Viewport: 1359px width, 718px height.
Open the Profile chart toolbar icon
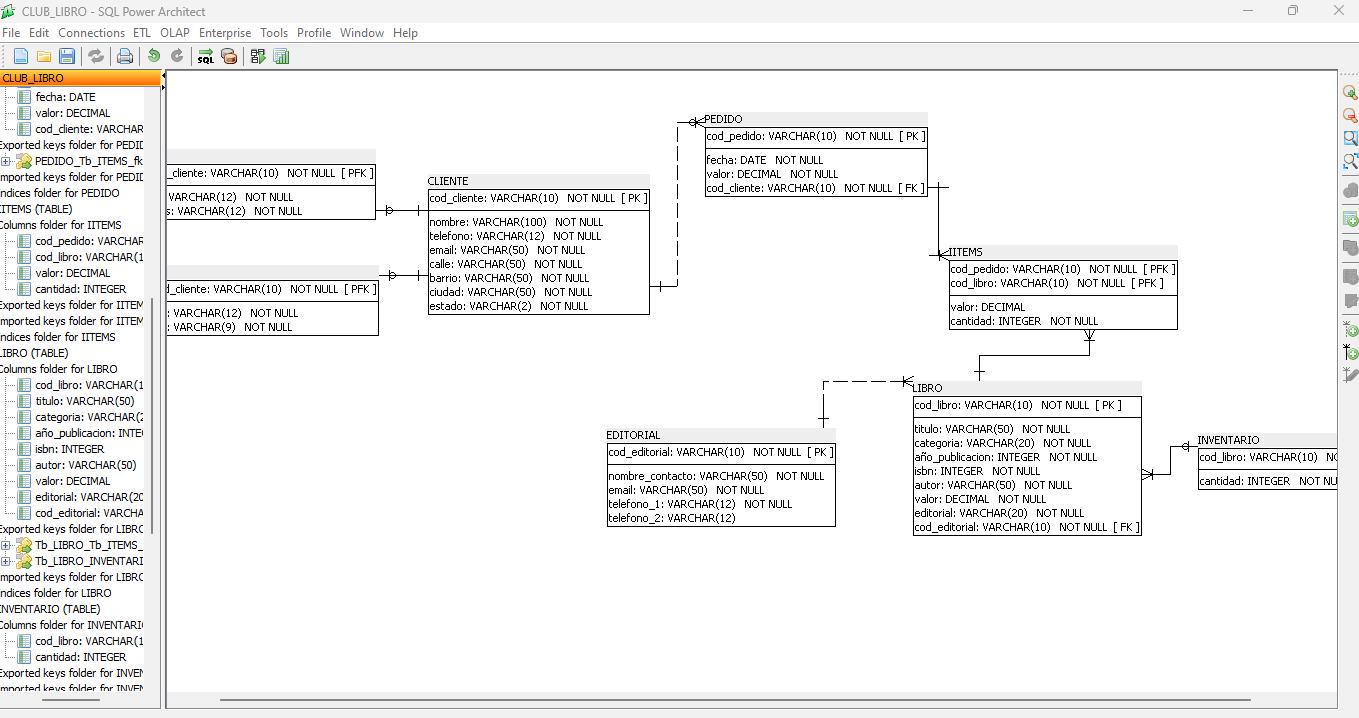point(281,56)
